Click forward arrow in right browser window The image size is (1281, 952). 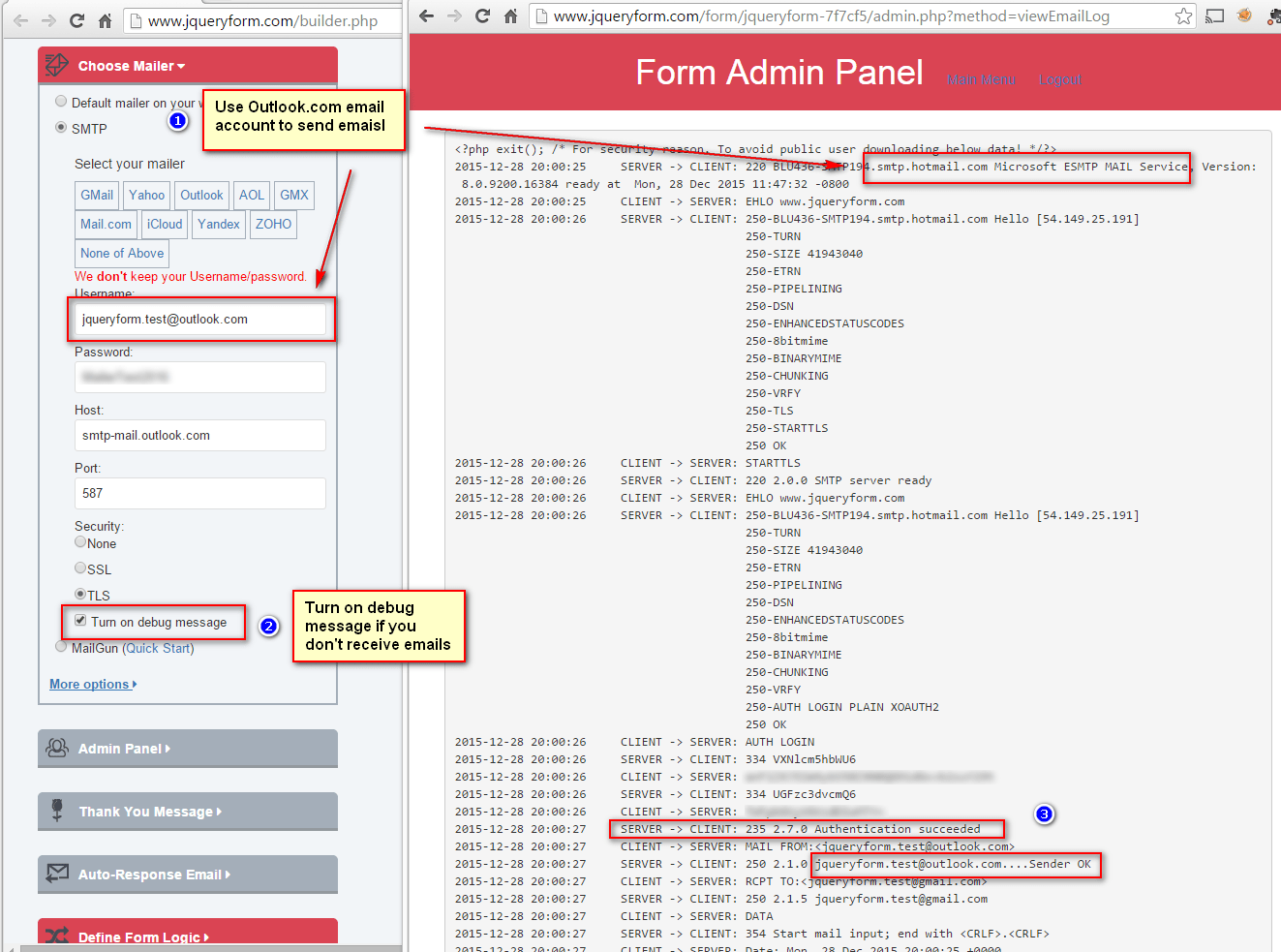coord(454,15)
